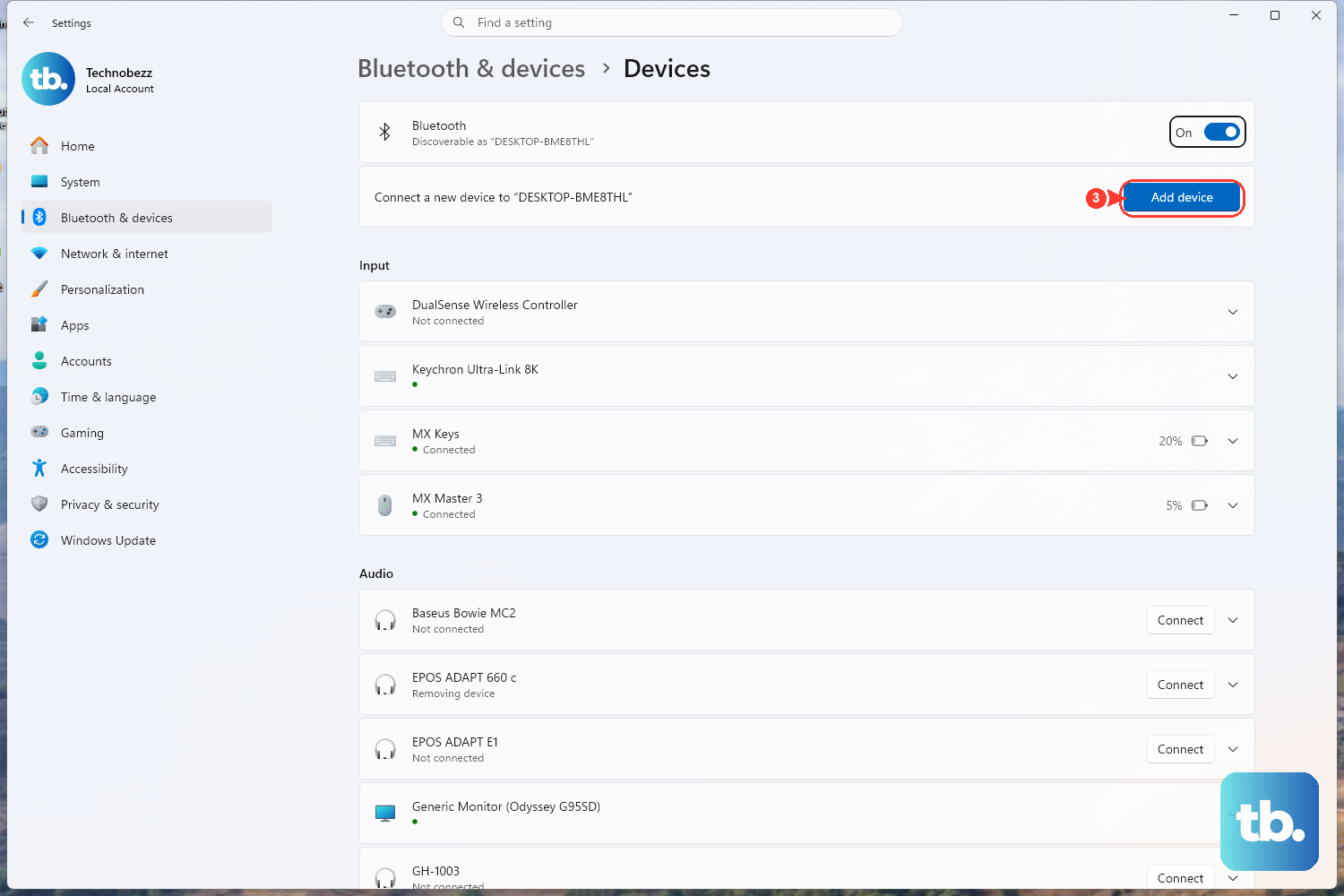
Task: Turn off the Bluetooth toggle
Action: click(1221, 132)
